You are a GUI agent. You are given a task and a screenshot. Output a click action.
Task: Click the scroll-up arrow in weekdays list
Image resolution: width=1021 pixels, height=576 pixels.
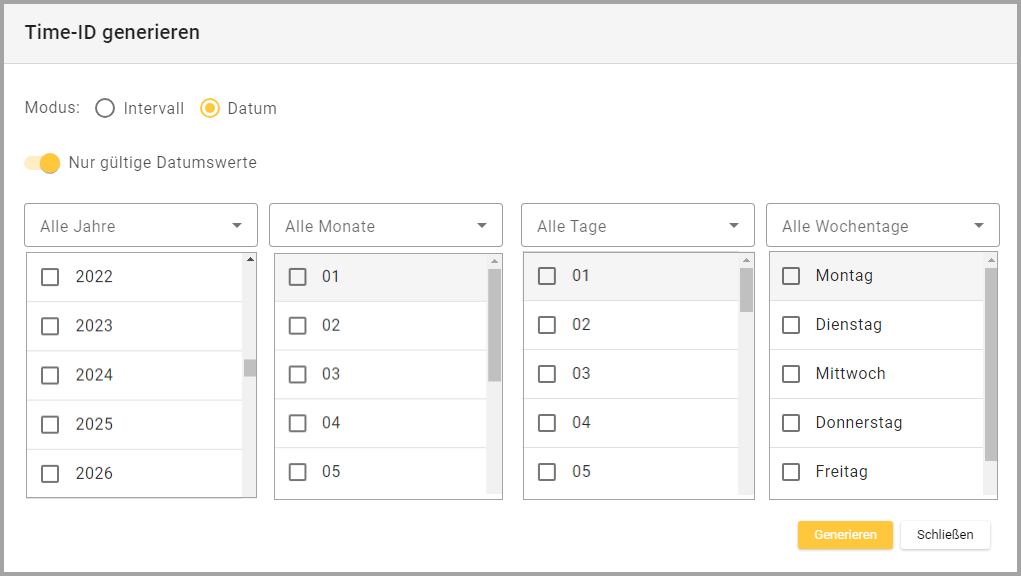tap(990, 261)
